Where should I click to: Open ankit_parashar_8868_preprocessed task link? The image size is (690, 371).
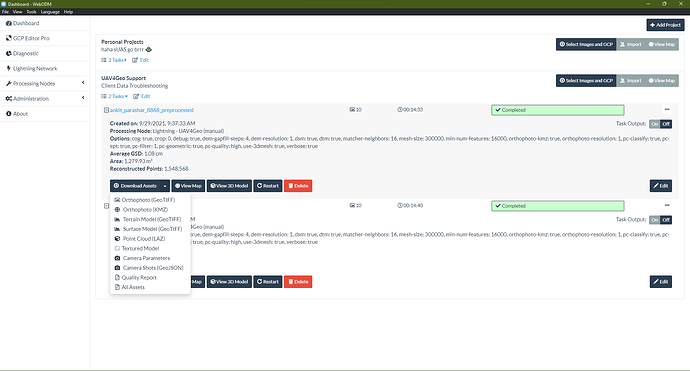point(152,110)
